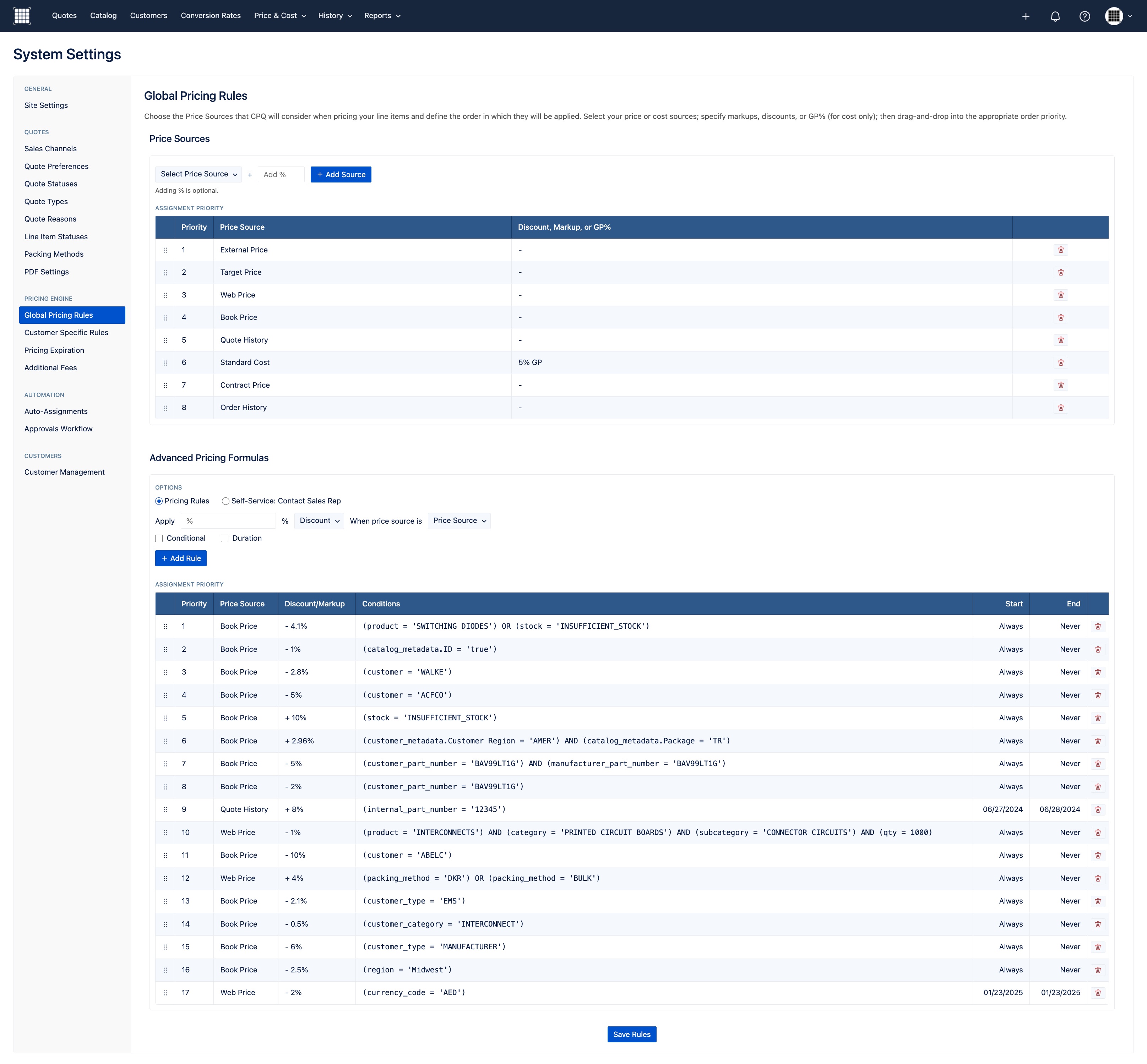Viewport: 1147px width, 1064px height.
Task: Expand the History menu
Action: tap(335, 16)
